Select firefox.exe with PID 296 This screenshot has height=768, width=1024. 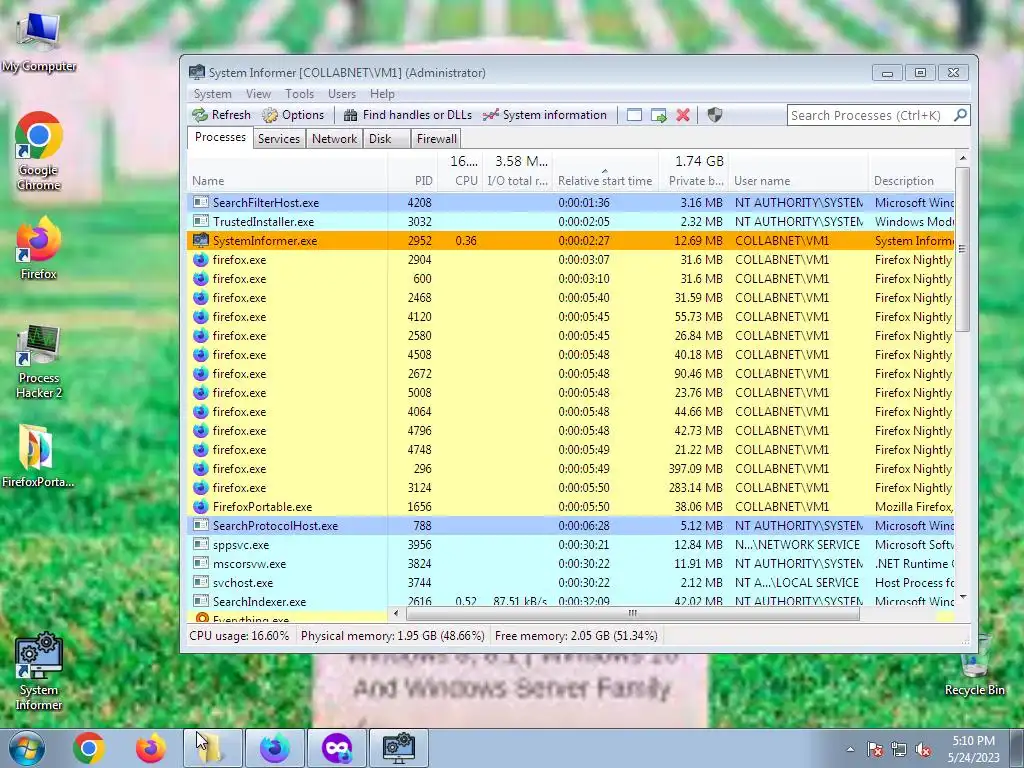pos(571,468)
